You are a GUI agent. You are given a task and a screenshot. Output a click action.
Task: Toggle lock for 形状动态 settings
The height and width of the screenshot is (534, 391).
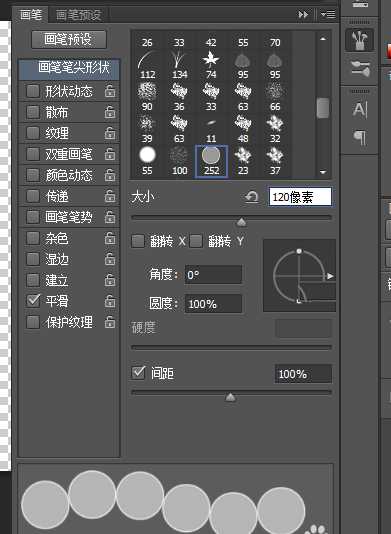pos(110,91)
